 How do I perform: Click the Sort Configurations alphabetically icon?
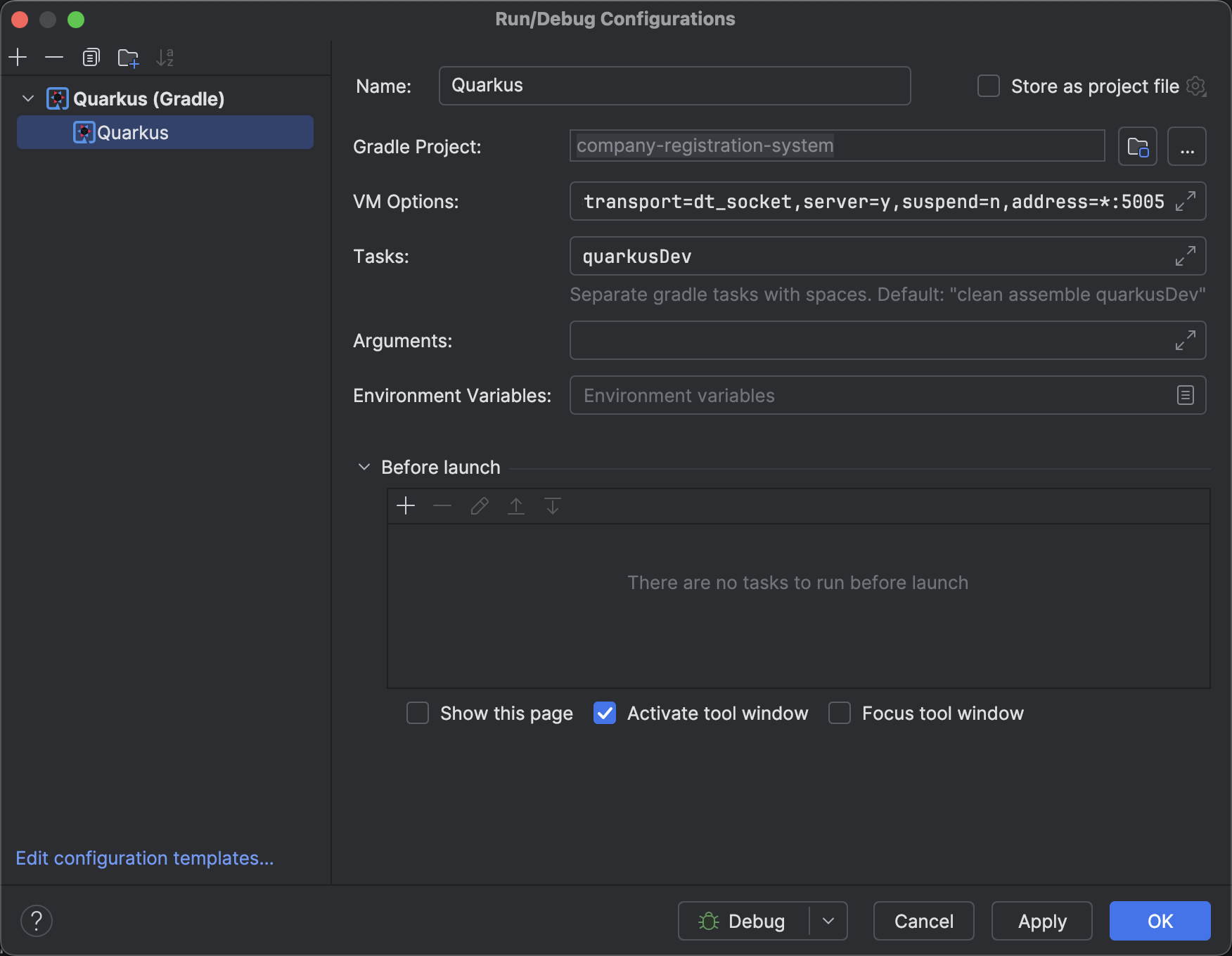[165, 58]
